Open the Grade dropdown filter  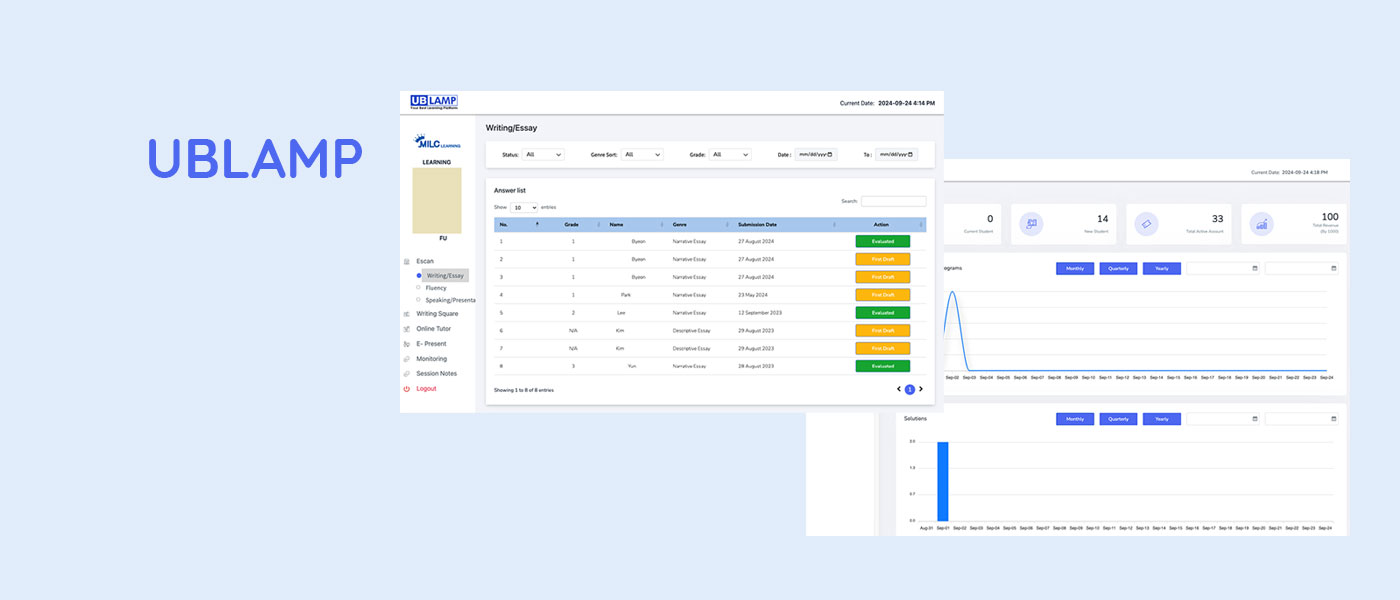click(730, 155)
